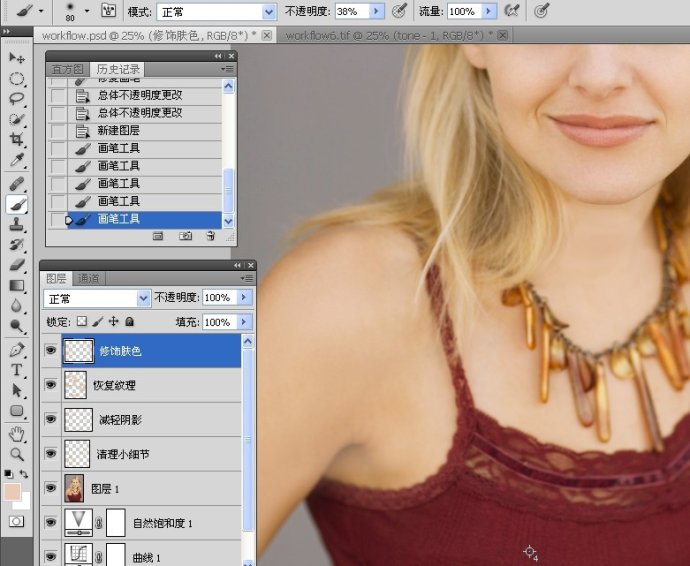690x566 pixels.
Task: Hide the 清理小细节 layer
Action: 51,453
